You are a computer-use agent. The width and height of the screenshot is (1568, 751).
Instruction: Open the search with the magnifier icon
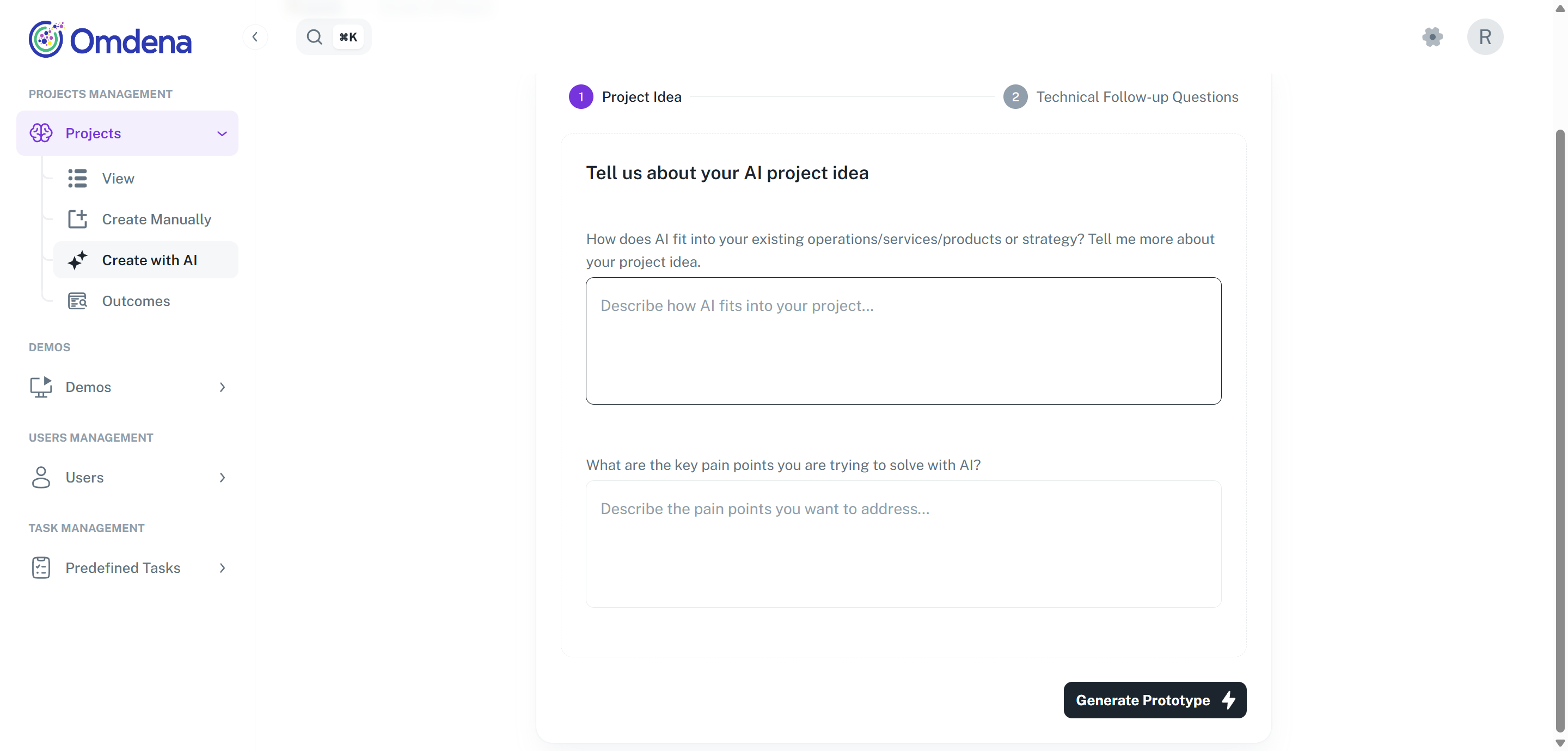pyautogui.click(x=314, y=36)
